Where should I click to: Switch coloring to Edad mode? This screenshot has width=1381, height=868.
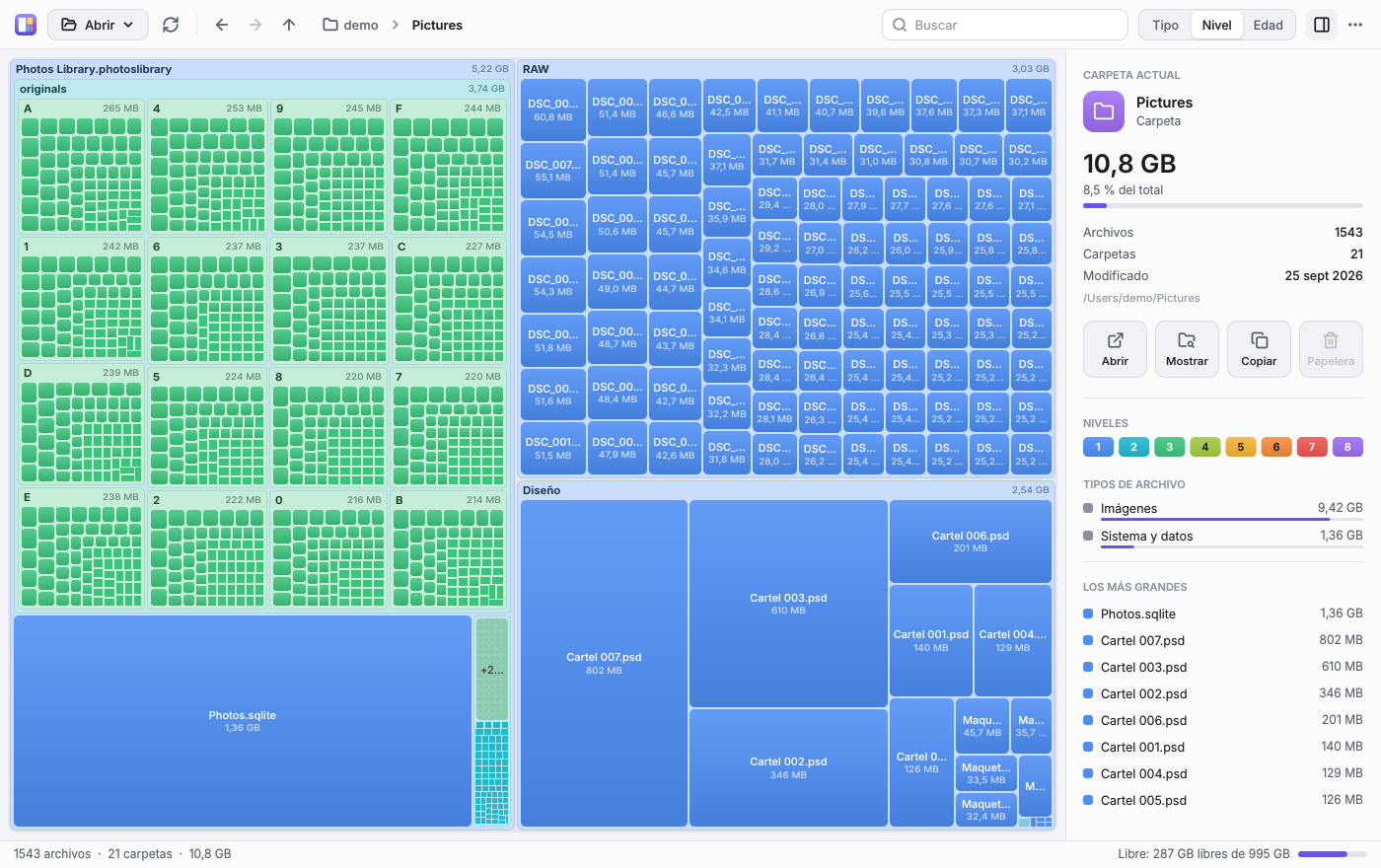click(x=1269, y=25)
